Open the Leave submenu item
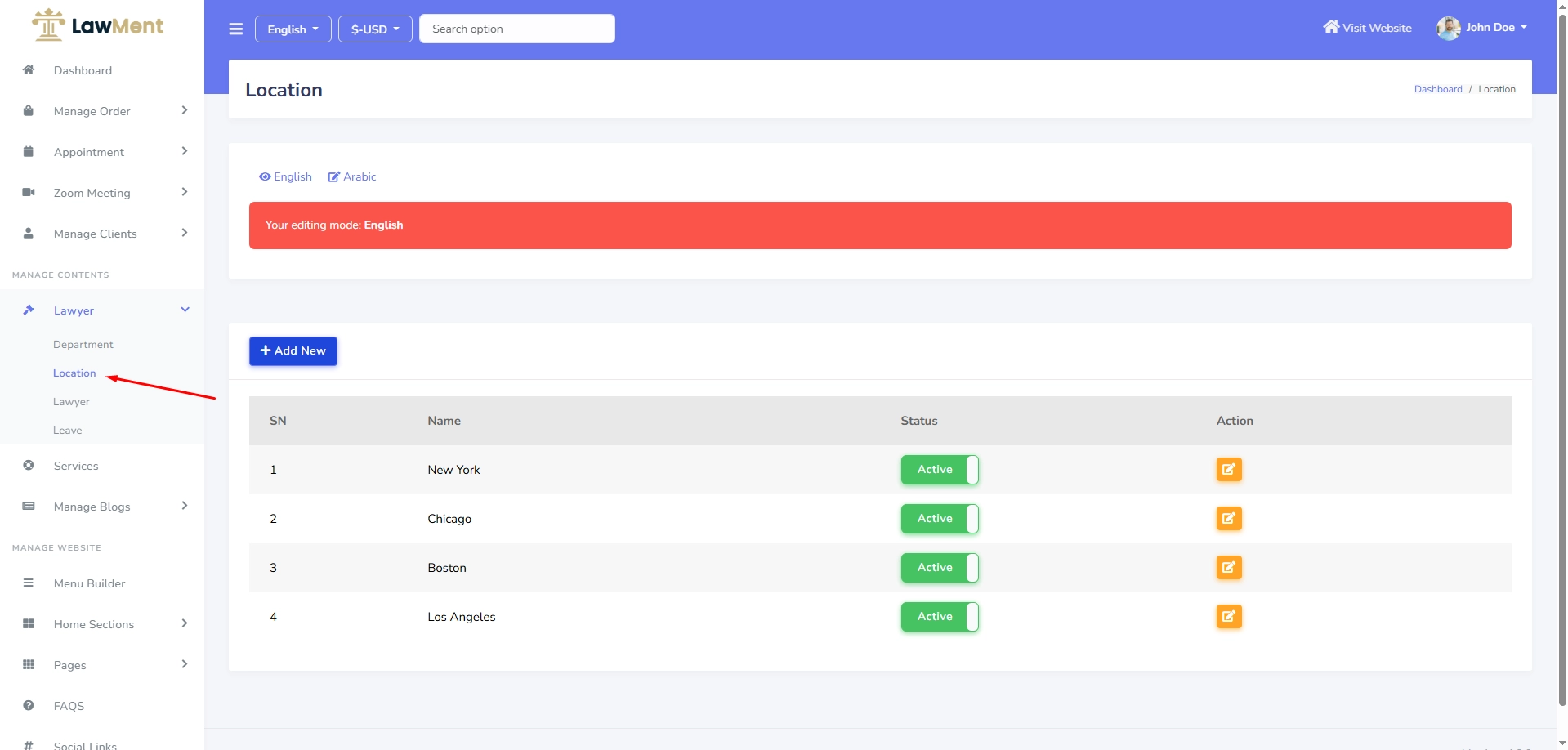The image size is (1568, 750). coord(68,431)
